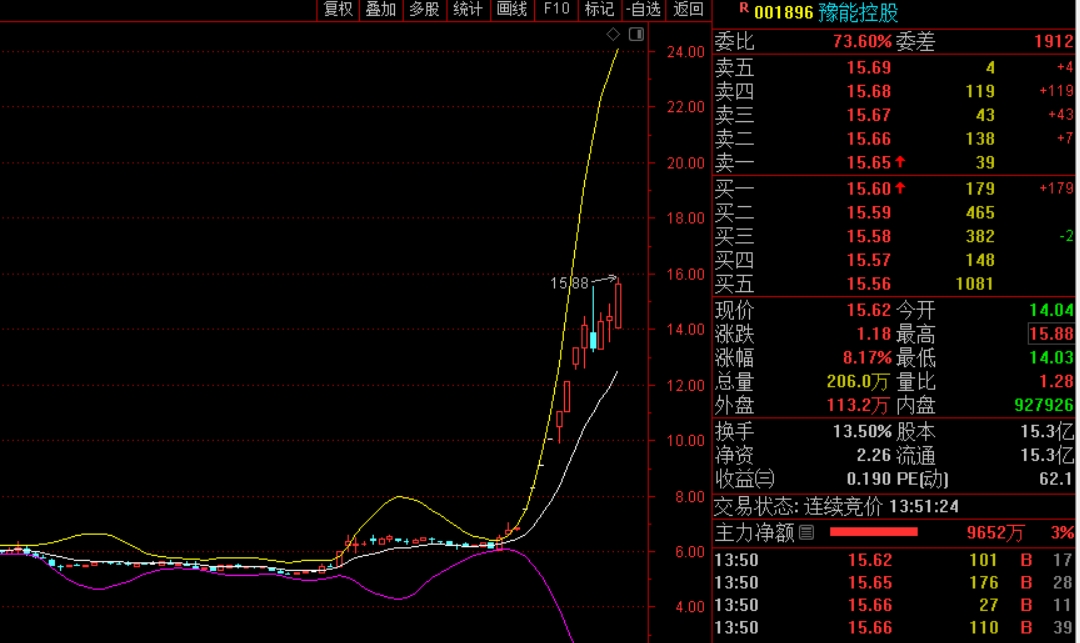1080x643 pixels.
Task: Click the diamond icon above the chart
Action: tap(613, 34)
